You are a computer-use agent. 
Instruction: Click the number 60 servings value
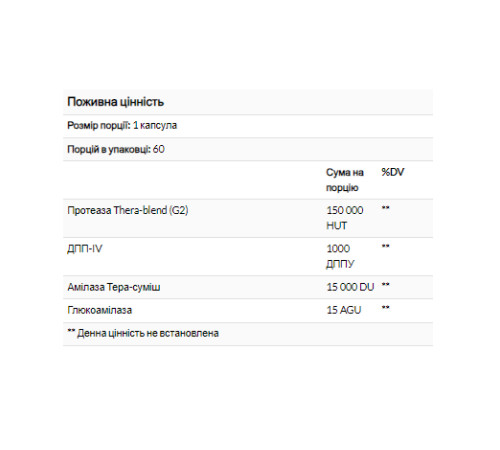tap(159, 149)
